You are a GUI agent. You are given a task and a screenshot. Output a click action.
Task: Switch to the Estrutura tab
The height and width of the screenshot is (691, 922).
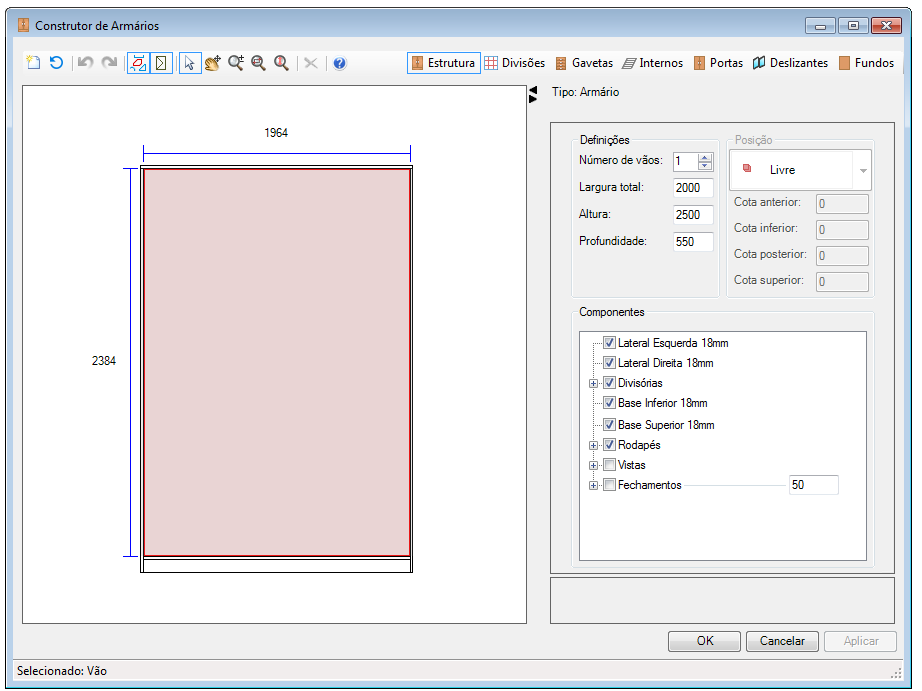point(444,63)
